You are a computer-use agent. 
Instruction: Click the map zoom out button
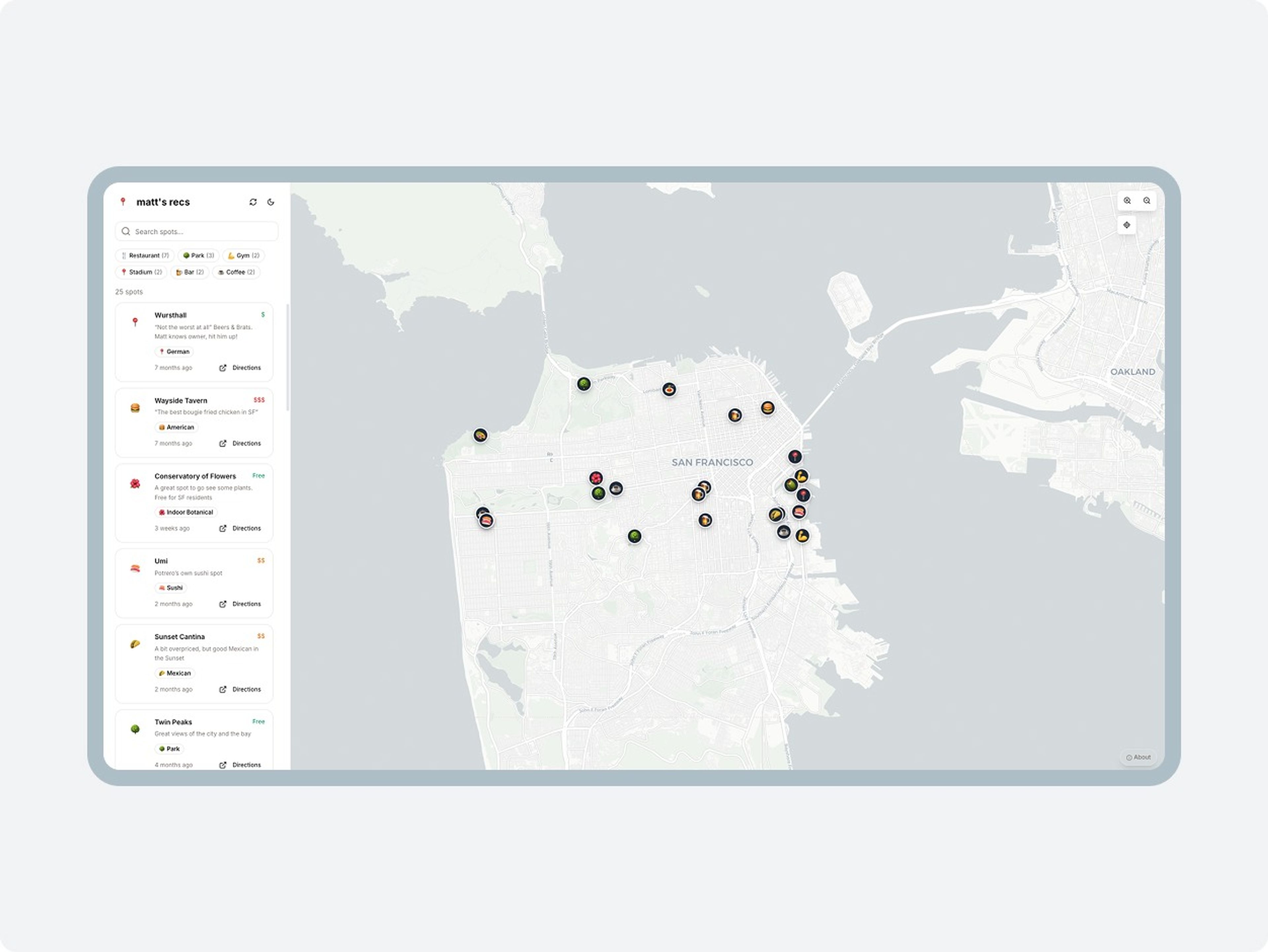click(x=1146, y=200)
